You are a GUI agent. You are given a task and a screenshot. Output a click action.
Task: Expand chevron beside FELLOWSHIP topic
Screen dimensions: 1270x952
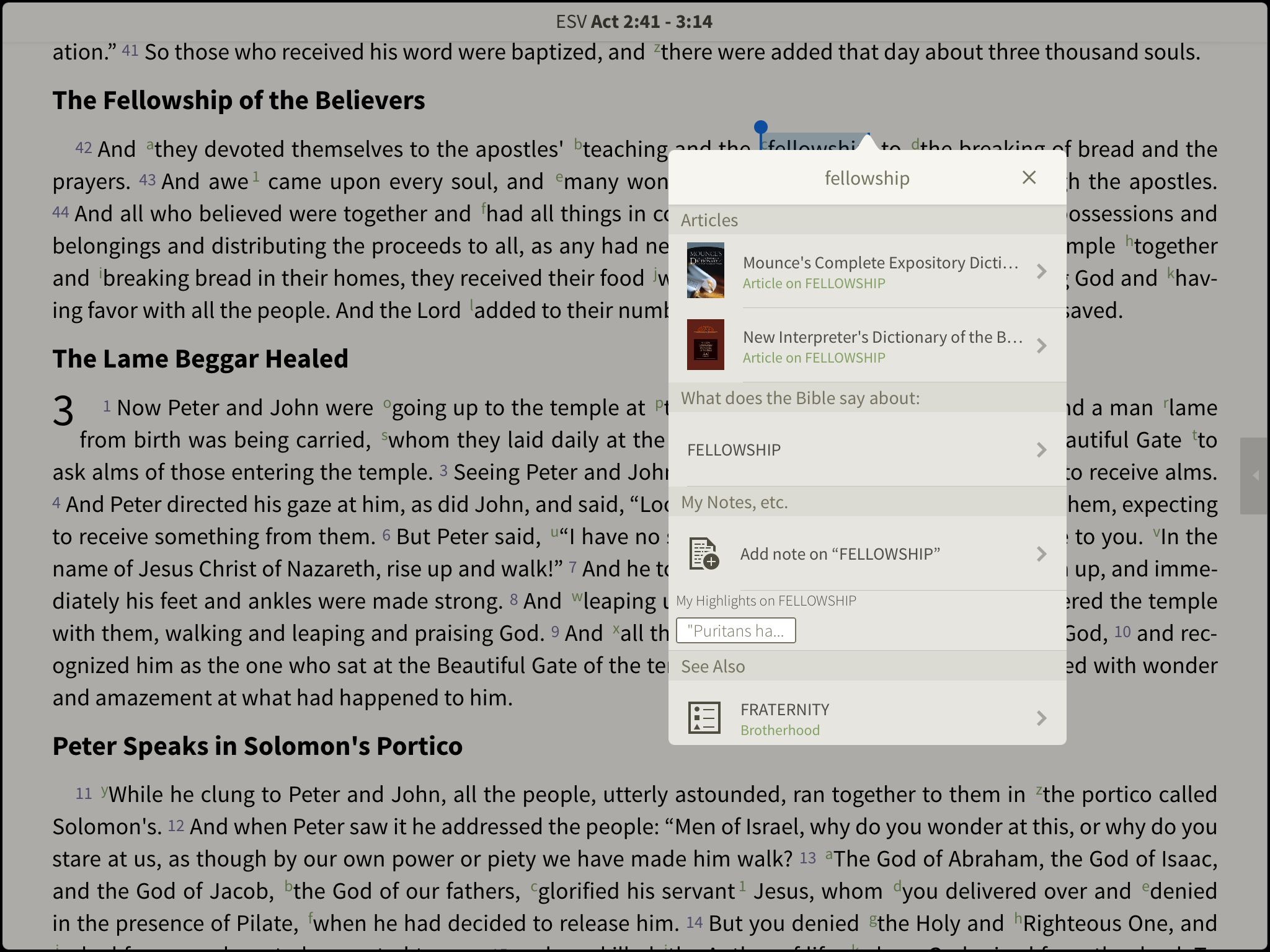[x=1041, y=449]
